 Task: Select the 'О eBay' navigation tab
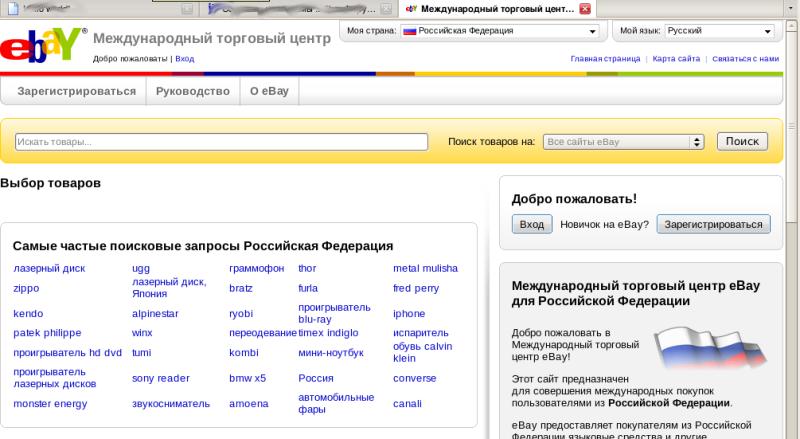pyautogui.click(x=269, y=91)
